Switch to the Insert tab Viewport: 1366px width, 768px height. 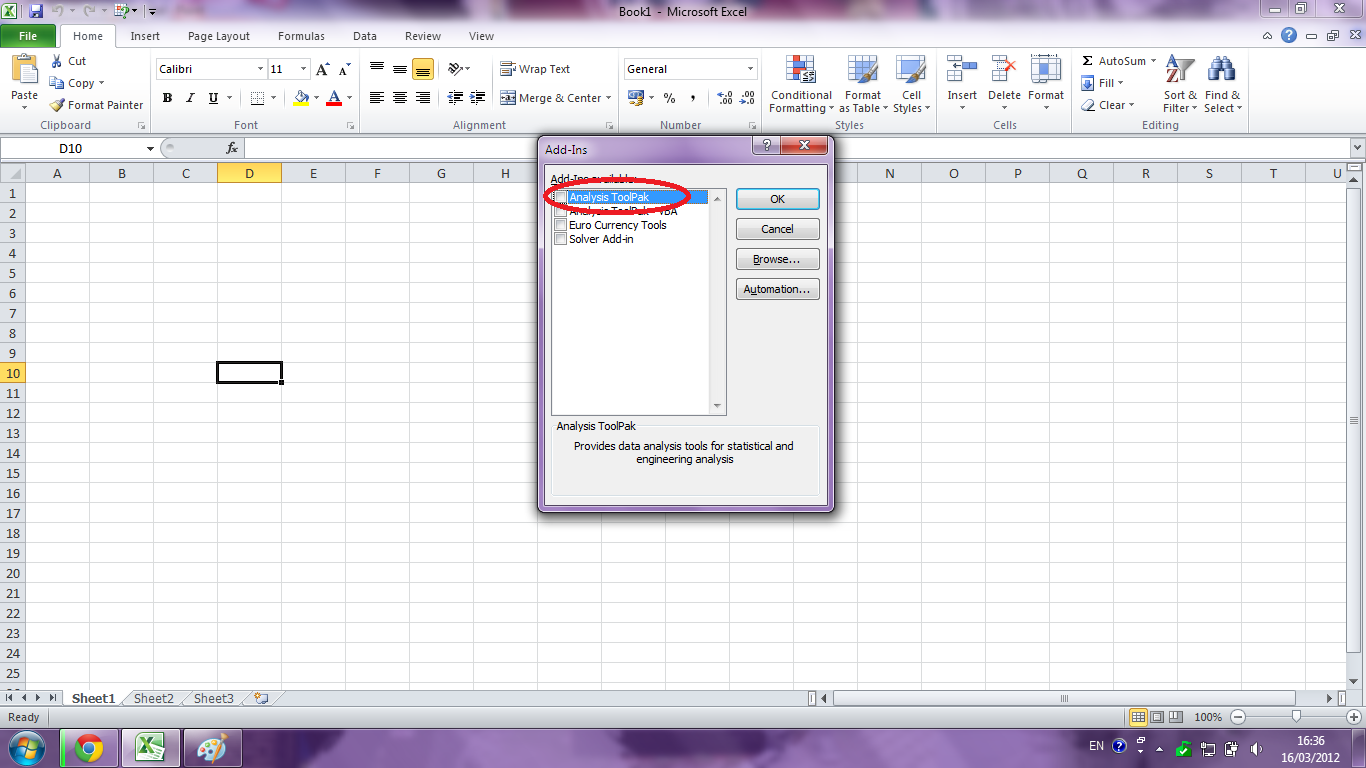(145, 36)
